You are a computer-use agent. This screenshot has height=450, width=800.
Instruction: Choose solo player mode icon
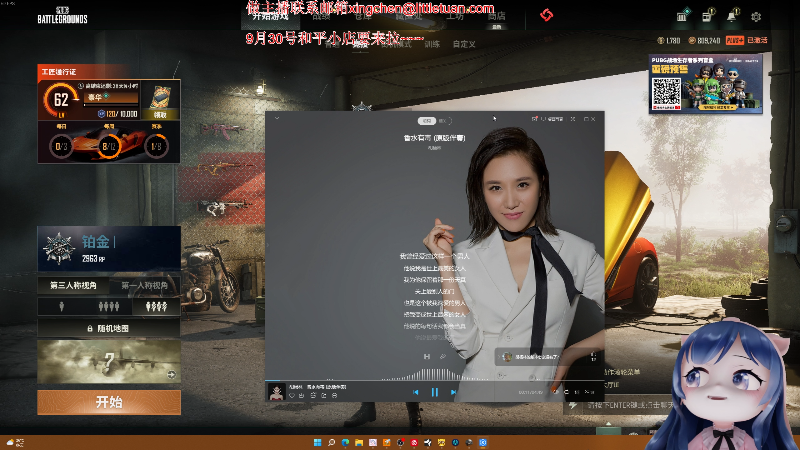pyautogui.click(x=61, y=306)
